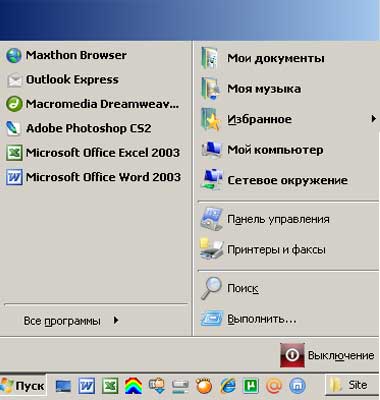
Task: Open the Сетевое окружение network icon
Action: 211,180
